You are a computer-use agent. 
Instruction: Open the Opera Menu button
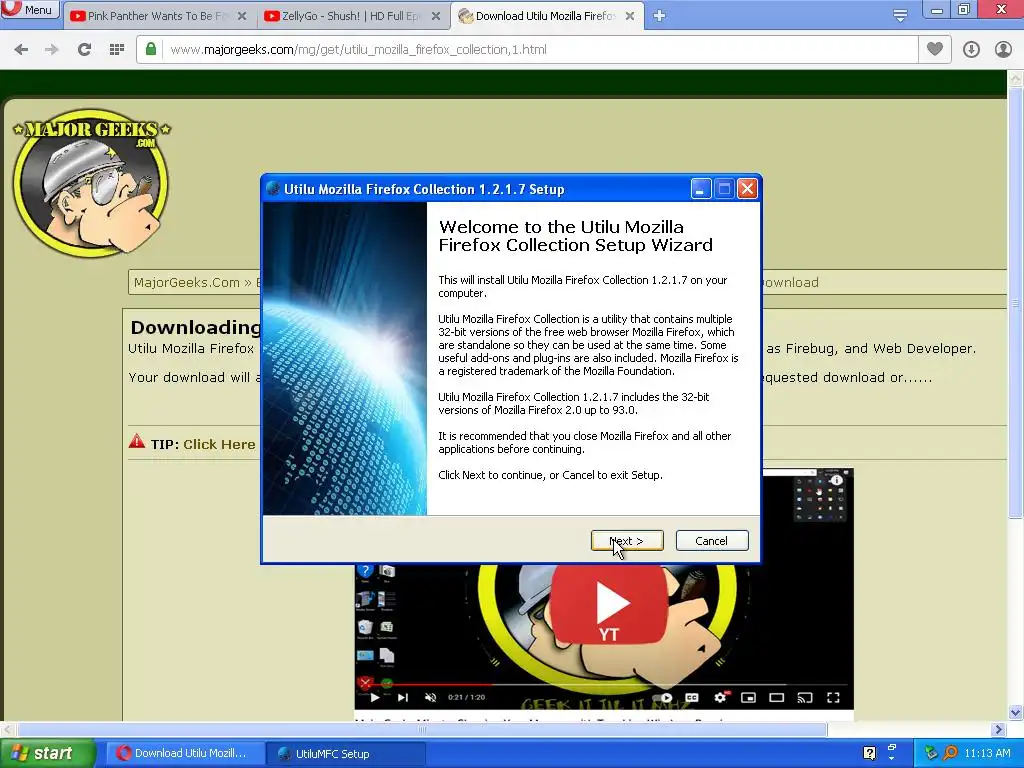pos(29,10)
